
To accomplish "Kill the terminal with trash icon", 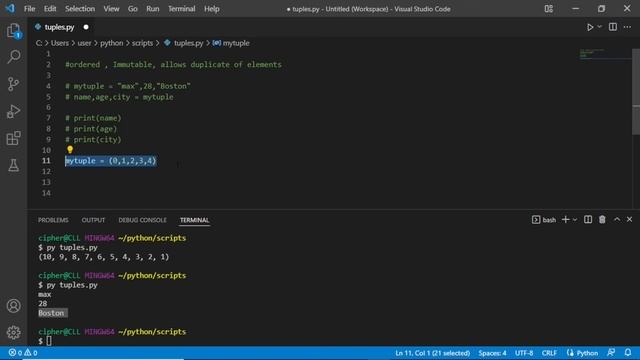I will pos(602,220).
